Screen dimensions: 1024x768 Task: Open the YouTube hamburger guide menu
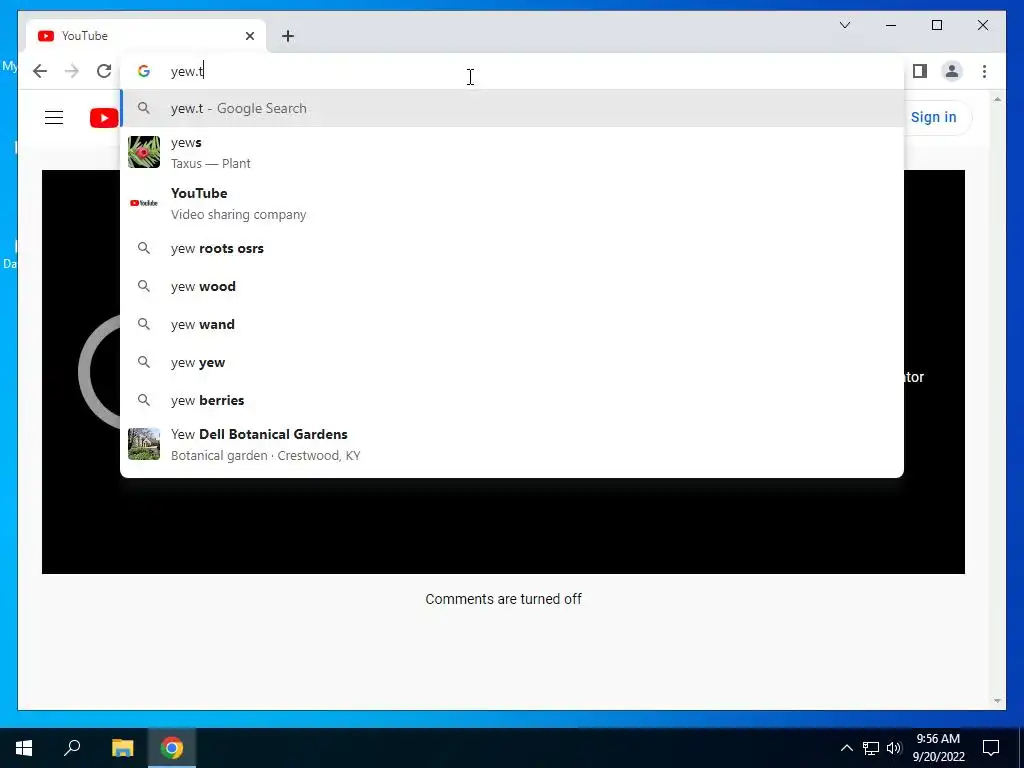[54, 118]
